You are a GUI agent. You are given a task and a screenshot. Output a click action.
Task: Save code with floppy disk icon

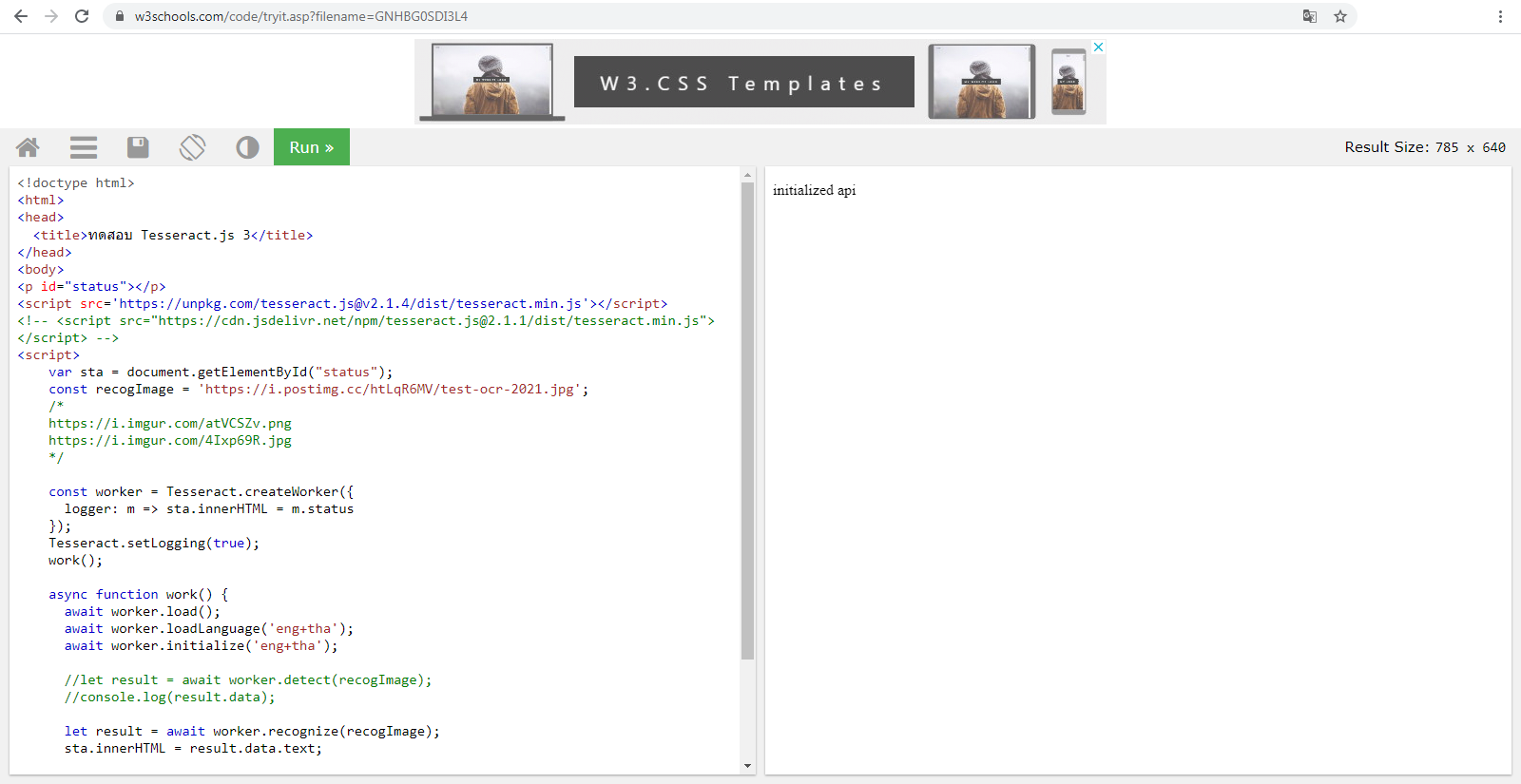[x=138, y=147]
